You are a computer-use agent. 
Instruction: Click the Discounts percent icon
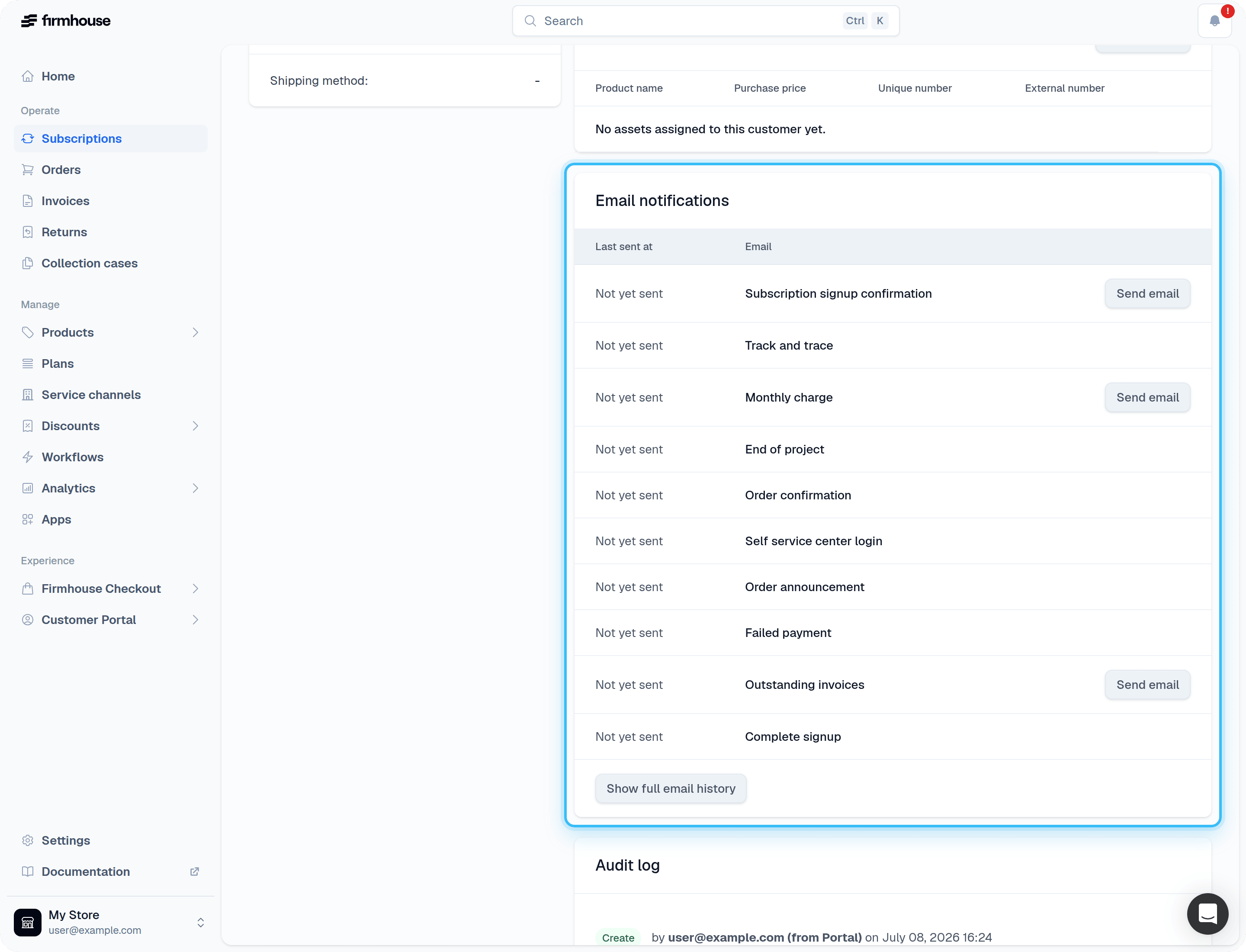coord(28,425)
